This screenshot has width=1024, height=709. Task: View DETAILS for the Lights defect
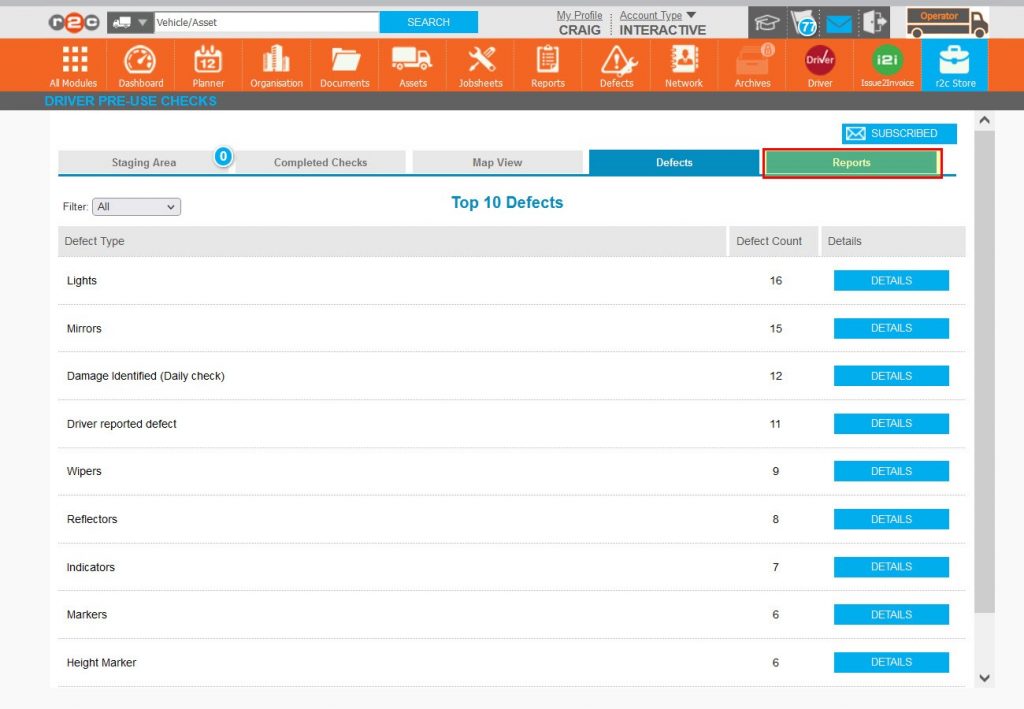point(890,280)
